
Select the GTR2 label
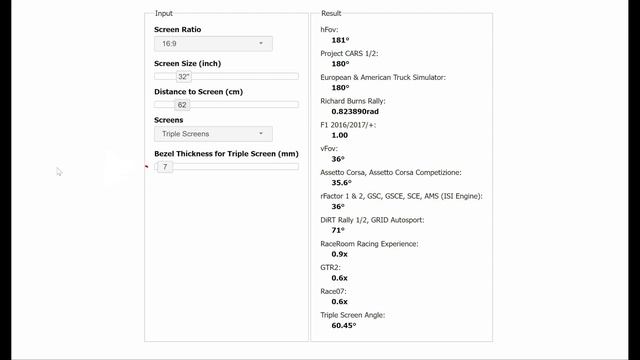330,268
